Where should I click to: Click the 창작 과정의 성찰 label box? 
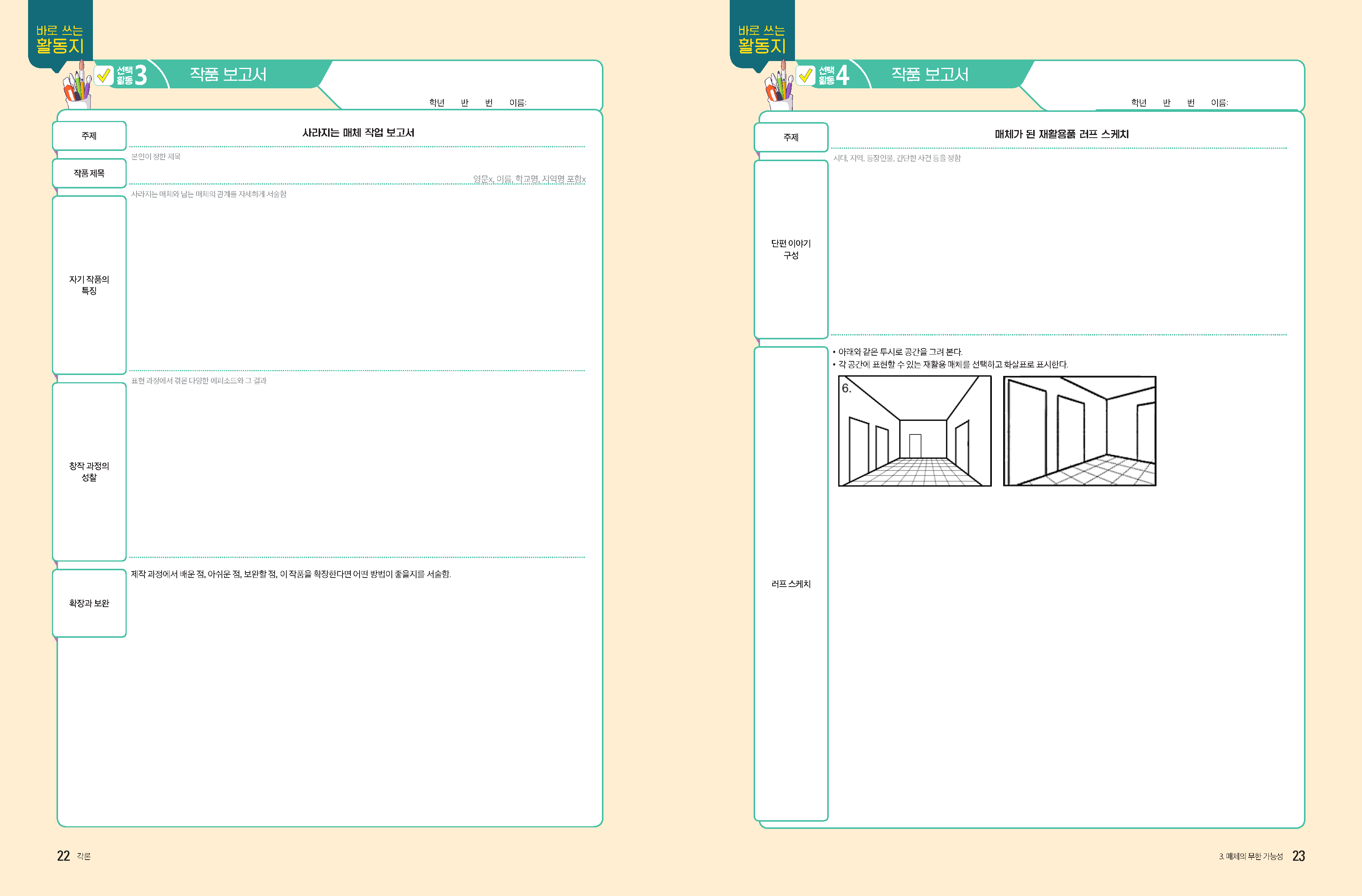tap(89, 471)
